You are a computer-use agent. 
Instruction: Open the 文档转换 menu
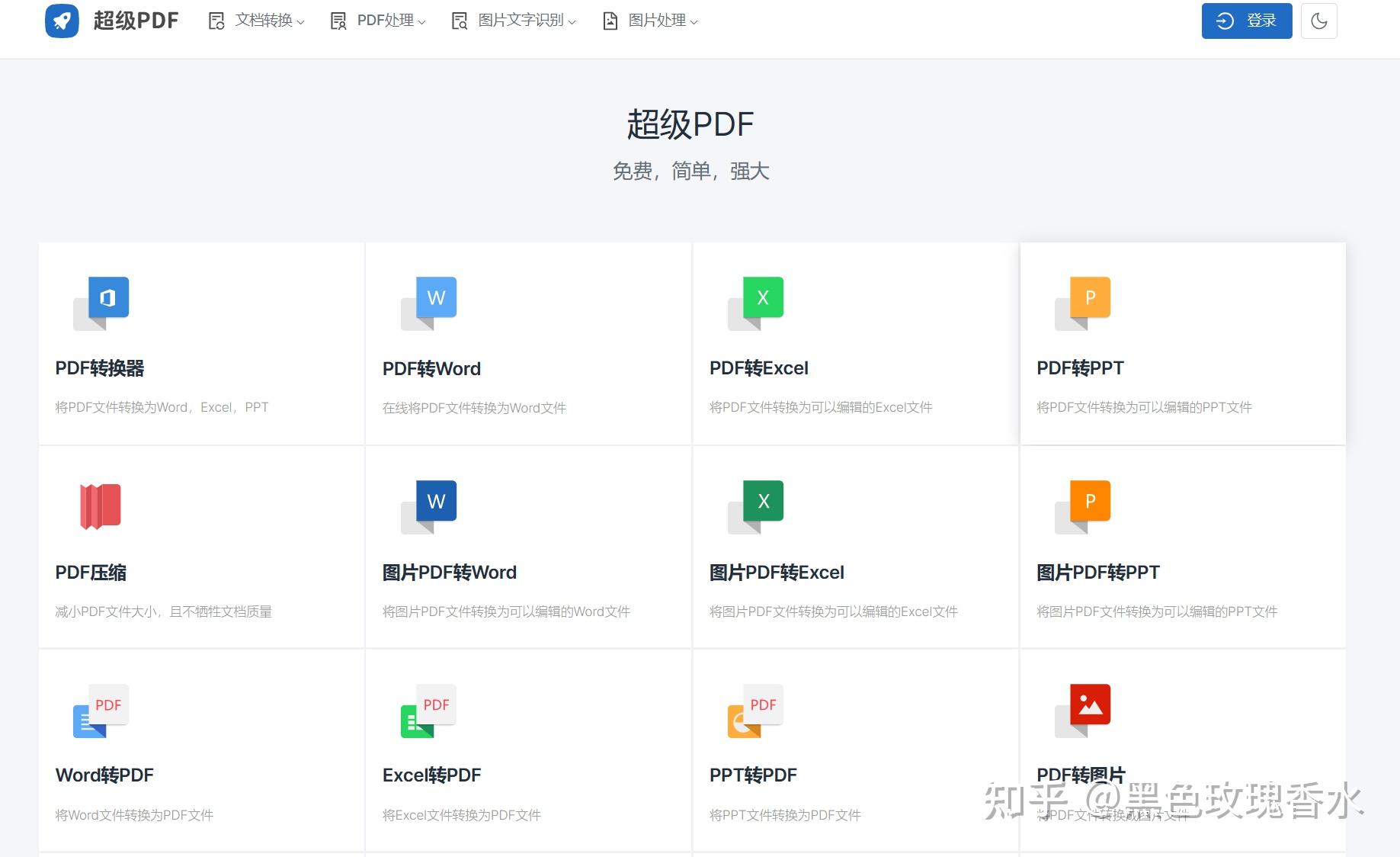point(256,21)
